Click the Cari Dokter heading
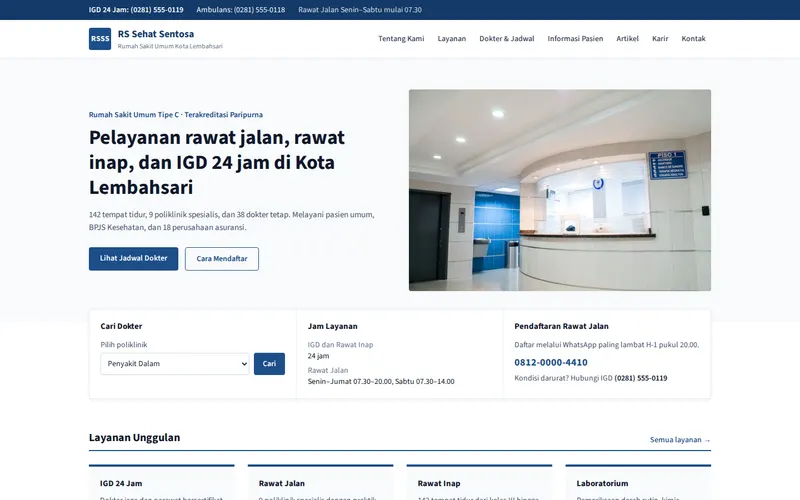The height and width of the screenshot is (500, 800). 121,326
